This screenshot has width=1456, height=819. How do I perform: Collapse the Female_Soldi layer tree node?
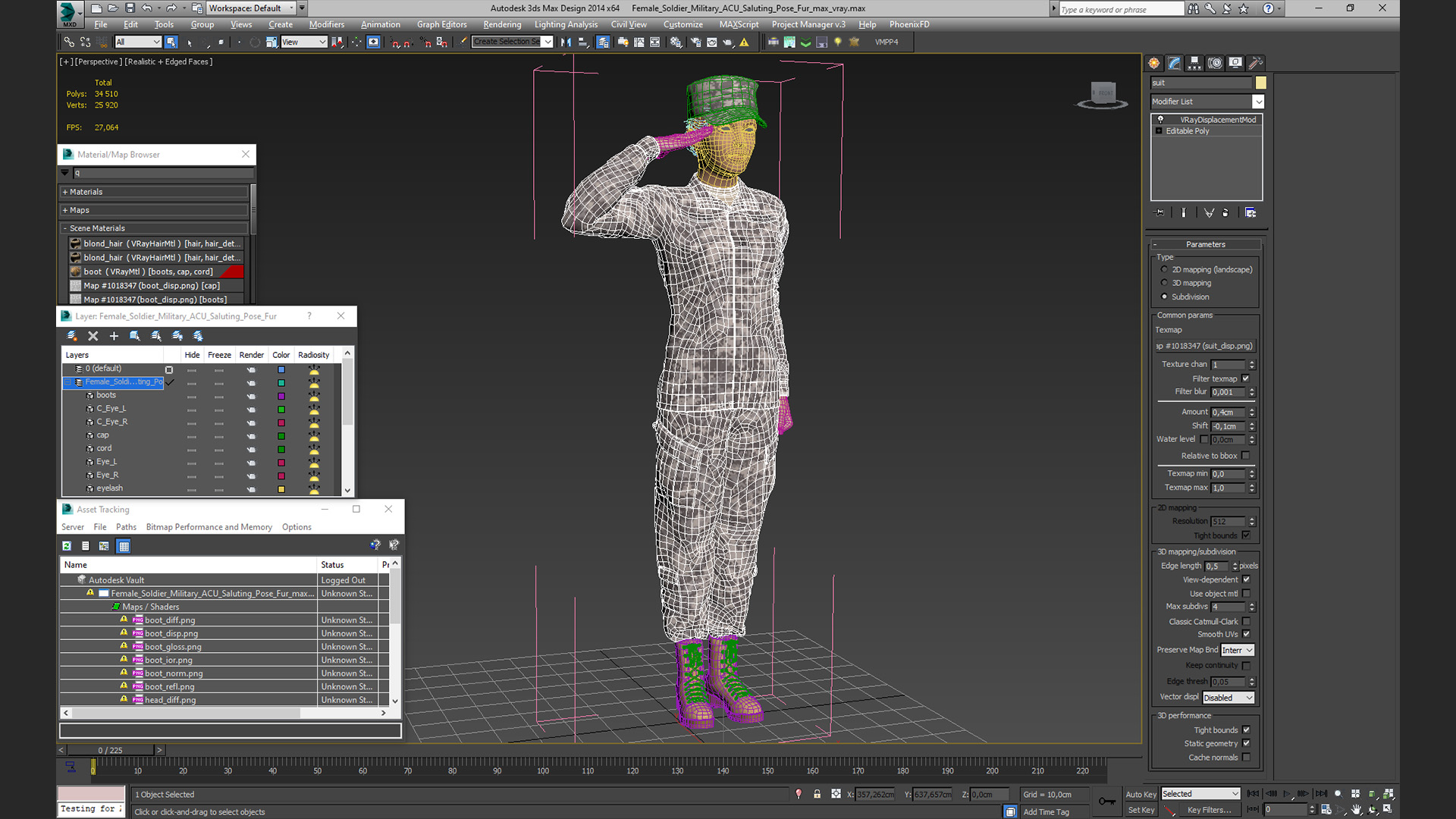point(68,382)
